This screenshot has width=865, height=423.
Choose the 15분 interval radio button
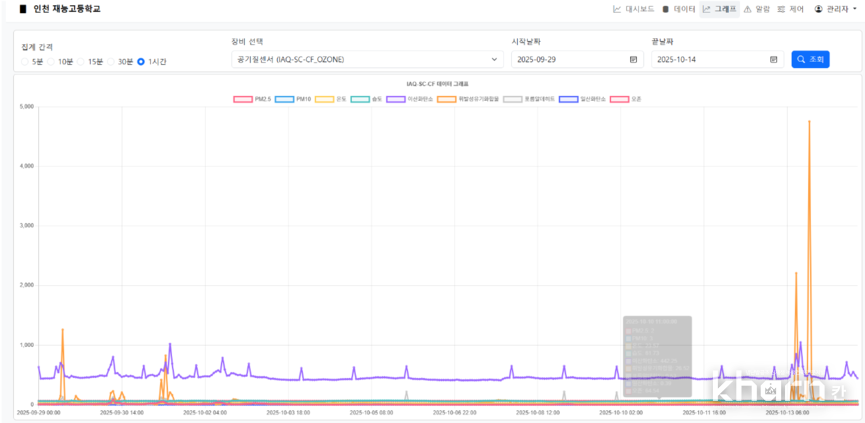(x=80, y=62)
